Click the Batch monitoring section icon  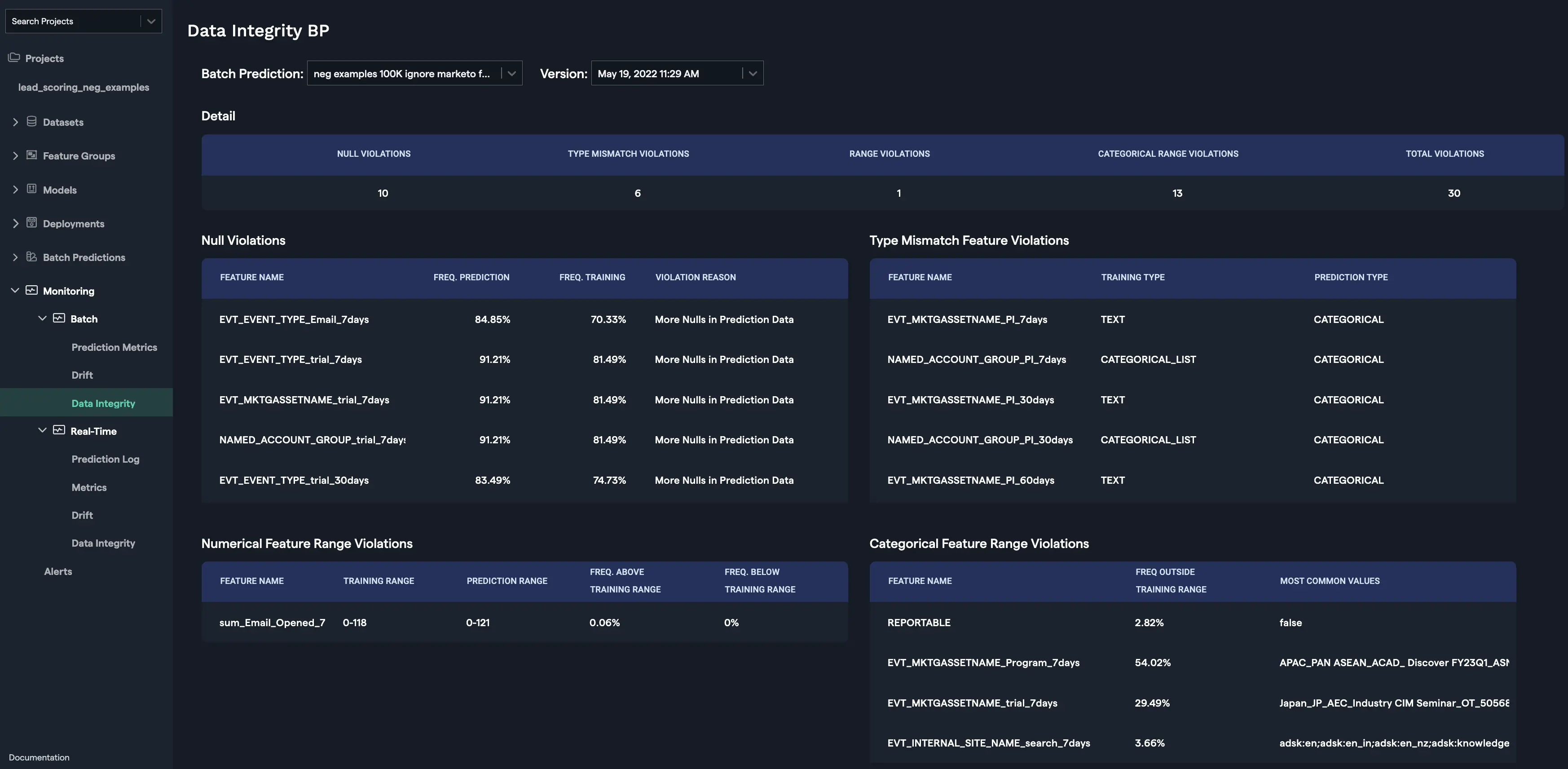[58, 318]
